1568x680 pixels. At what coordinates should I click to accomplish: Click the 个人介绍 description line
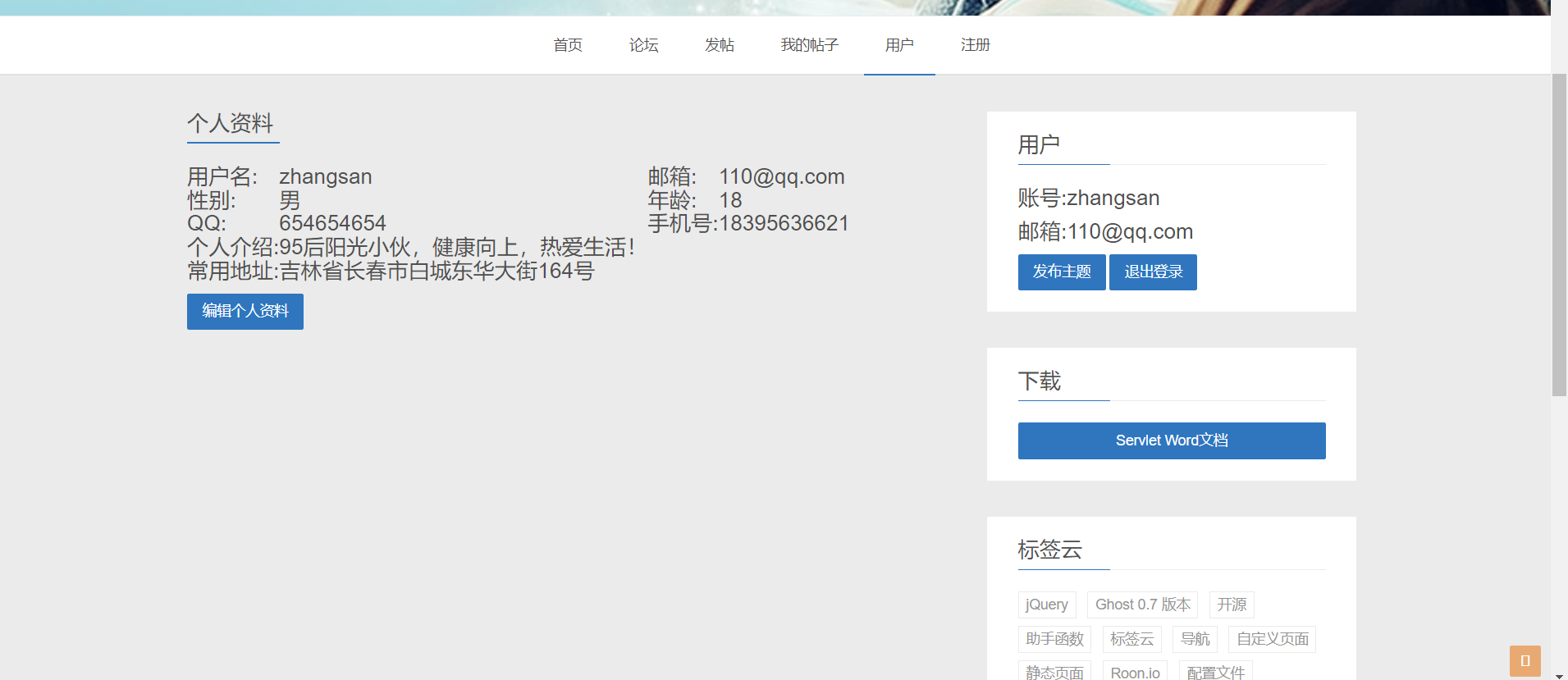tap(411, 247)
